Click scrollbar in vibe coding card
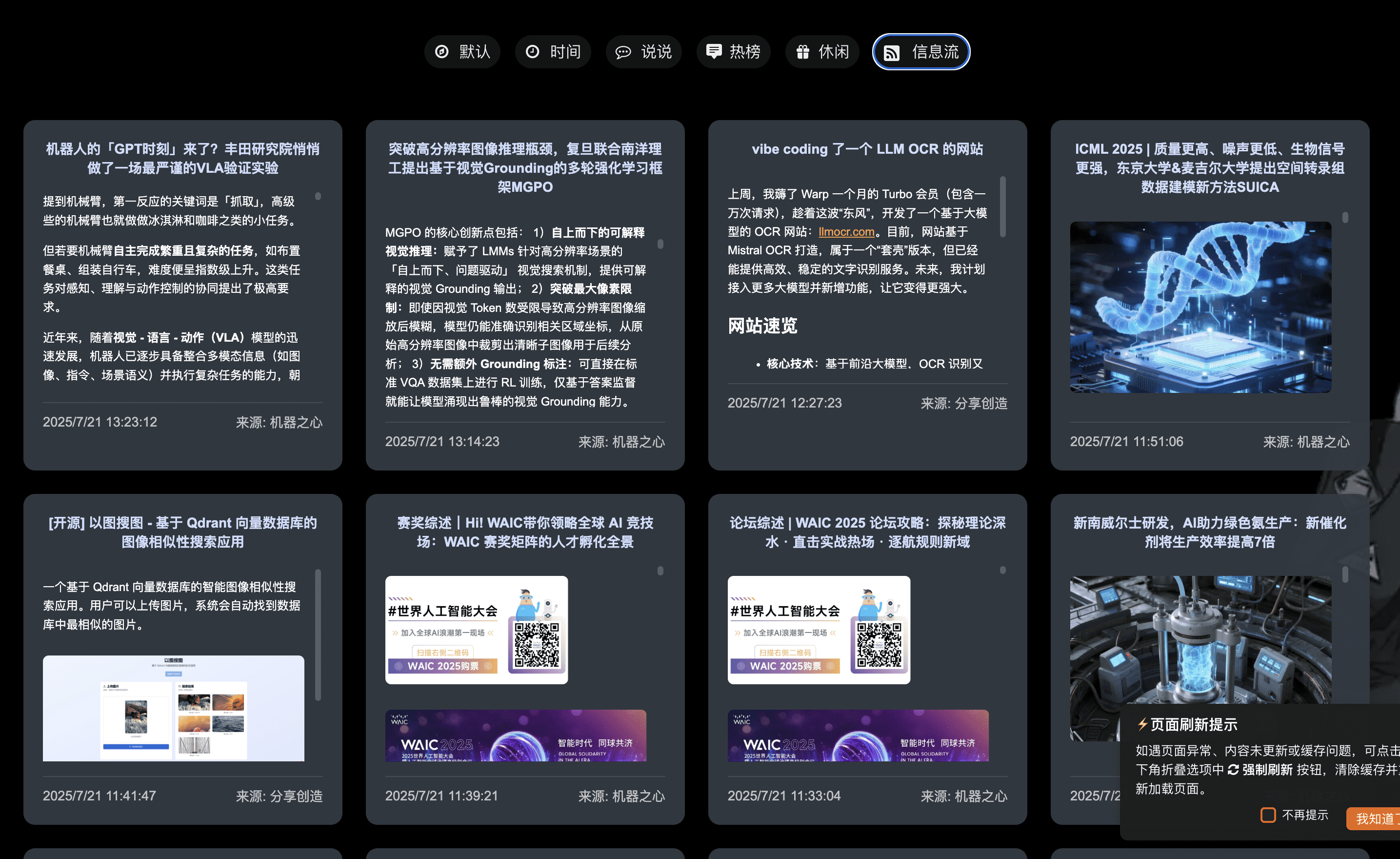 pos(1003,207)
